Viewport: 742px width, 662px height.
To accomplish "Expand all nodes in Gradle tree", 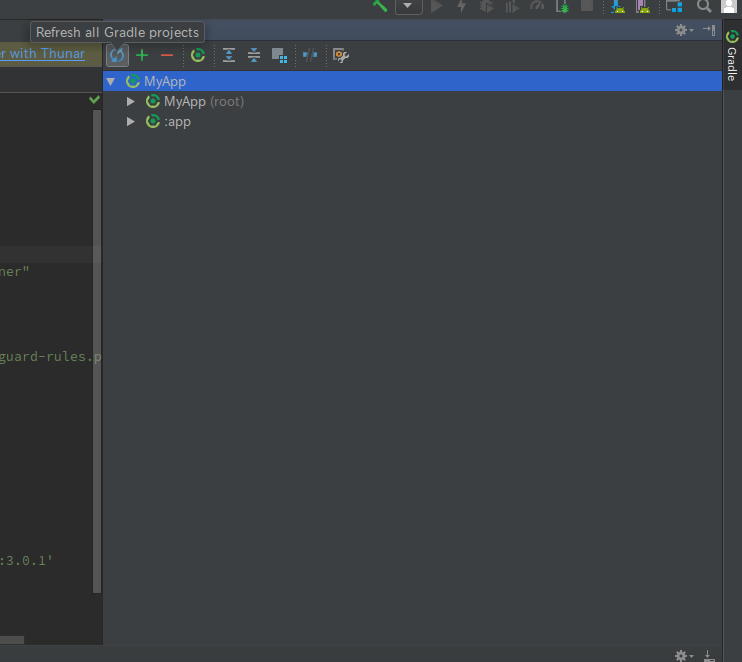I will tap(229, 55).
